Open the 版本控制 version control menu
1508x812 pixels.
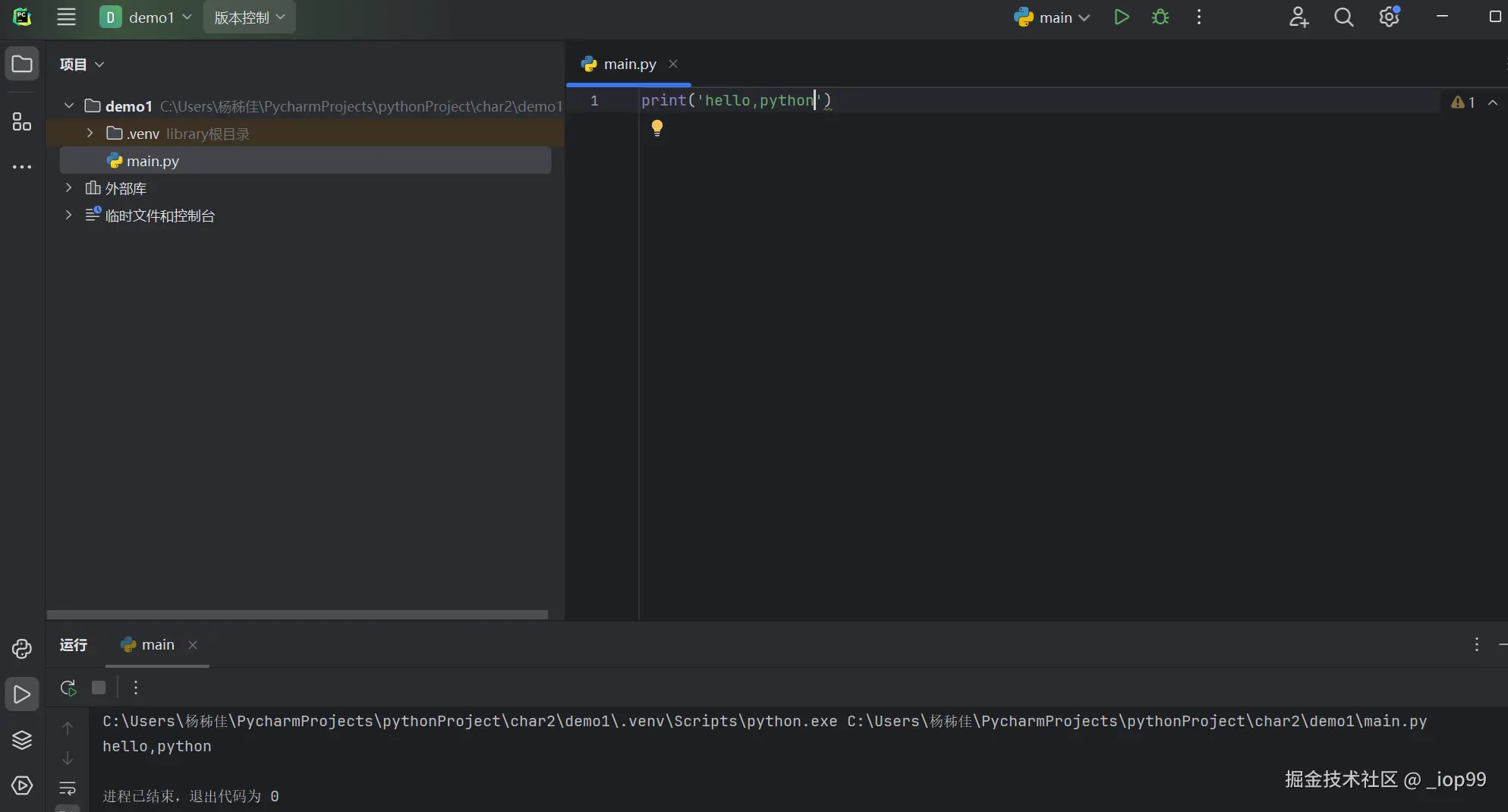[249, 17]
